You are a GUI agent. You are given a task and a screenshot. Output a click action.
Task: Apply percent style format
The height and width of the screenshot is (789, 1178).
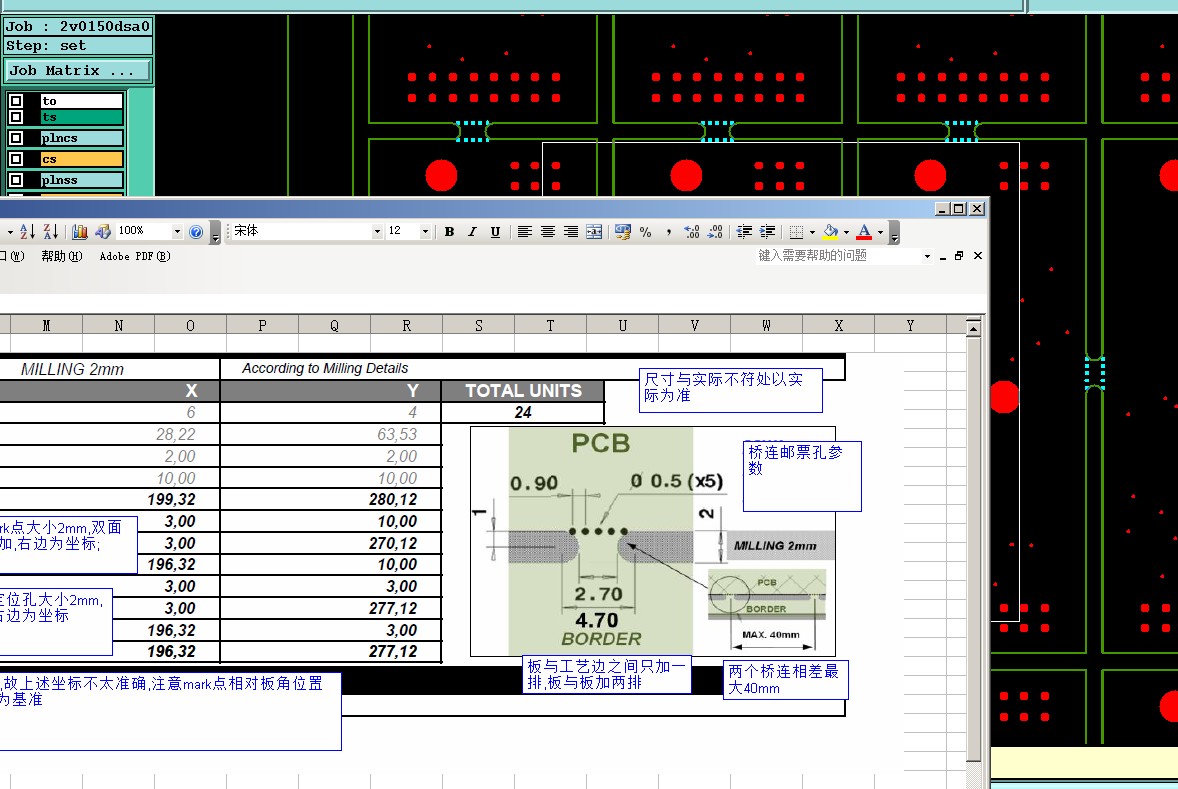[x=645, y=231]
